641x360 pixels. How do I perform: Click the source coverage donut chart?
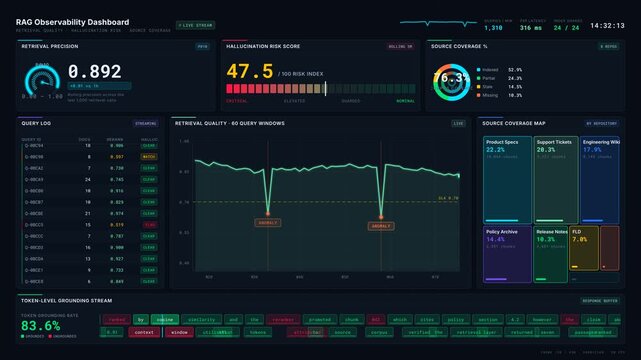coord(452,82)
